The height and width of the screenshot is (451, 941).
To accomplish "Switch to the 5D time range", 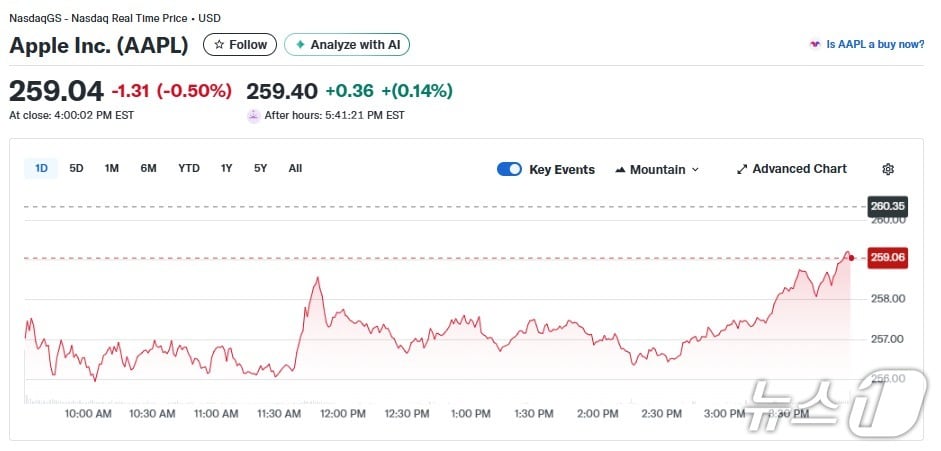I will (x=76, y=168).
